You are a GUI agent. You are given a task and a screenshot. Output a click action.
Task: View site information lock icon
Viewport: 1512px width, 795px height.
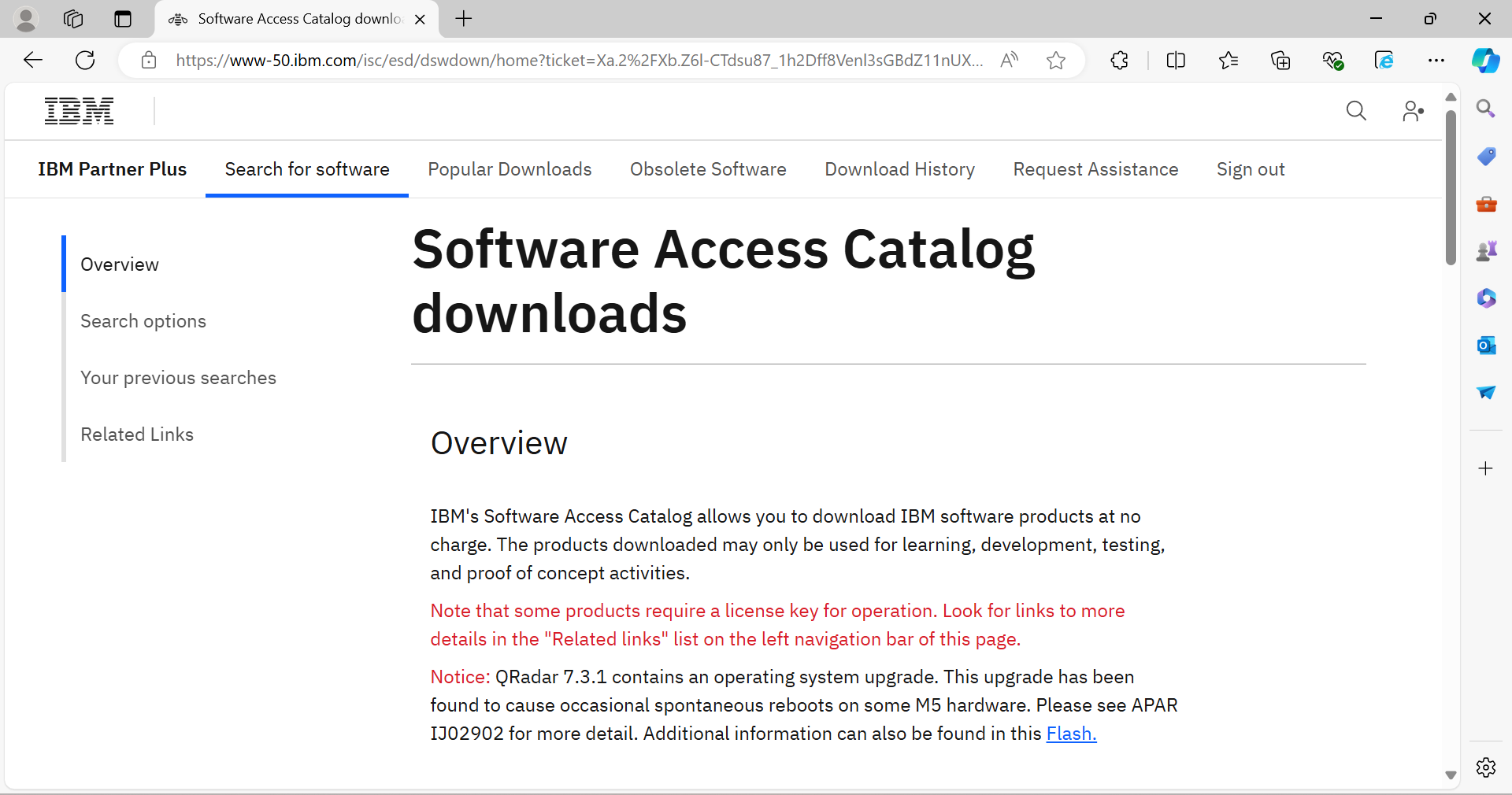click(x=149, y=60)
